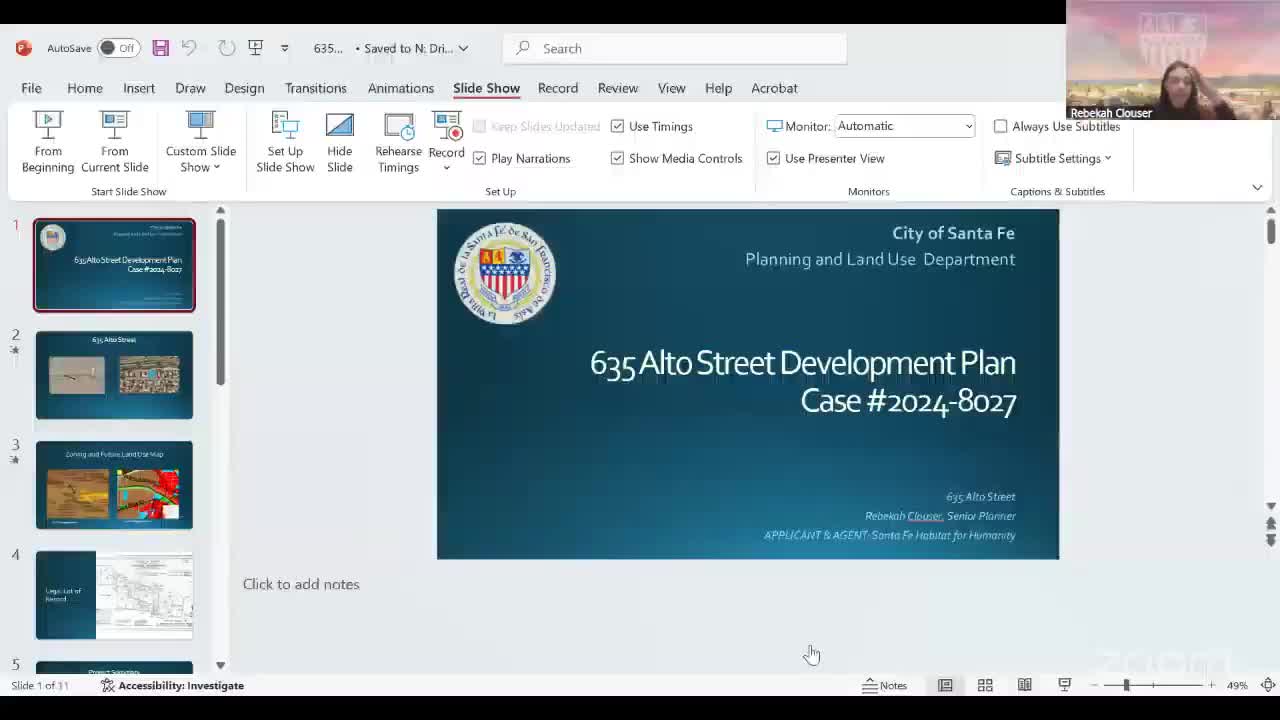Click the Save icon in title bar
This screenshot has height=720, width=1280.
(x=160, y=48)
